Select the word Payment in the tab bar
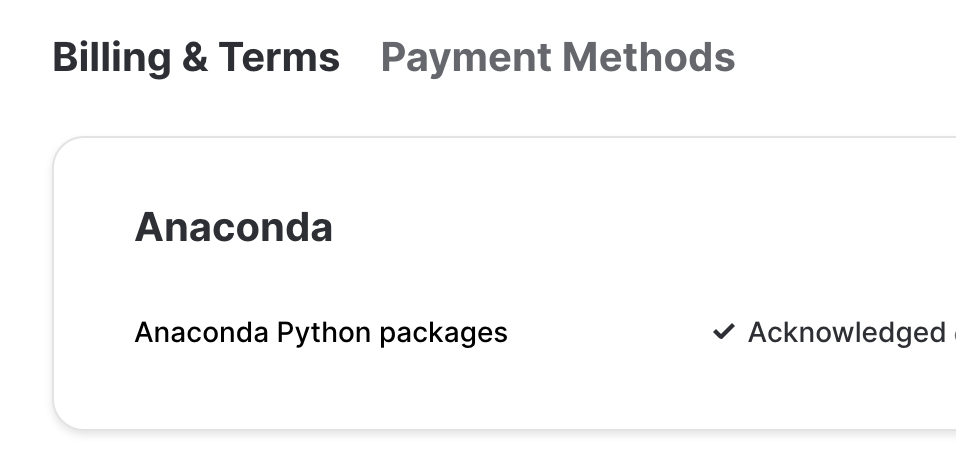This screenshot has width=956, height=466. coord(454,58)
